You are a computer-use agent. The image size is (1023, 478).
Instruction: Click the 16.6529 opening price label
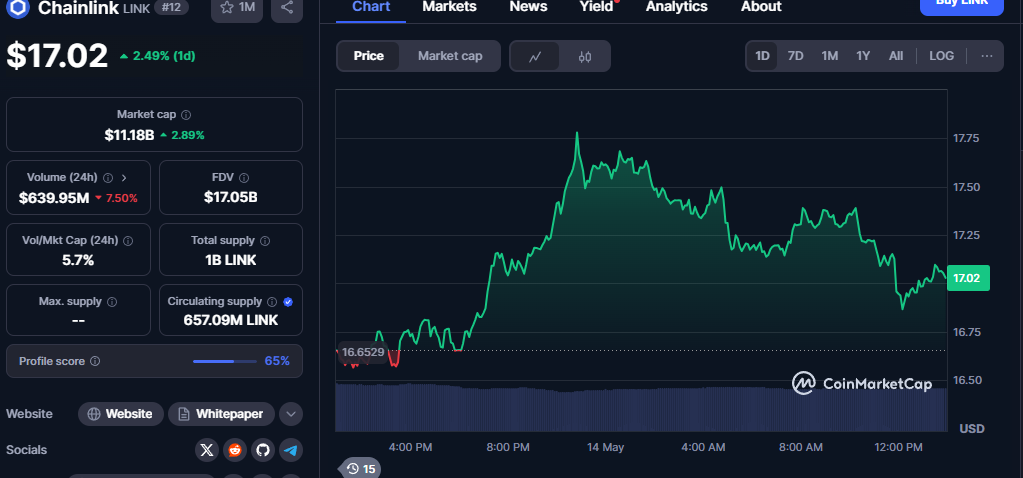coord(363,352)
